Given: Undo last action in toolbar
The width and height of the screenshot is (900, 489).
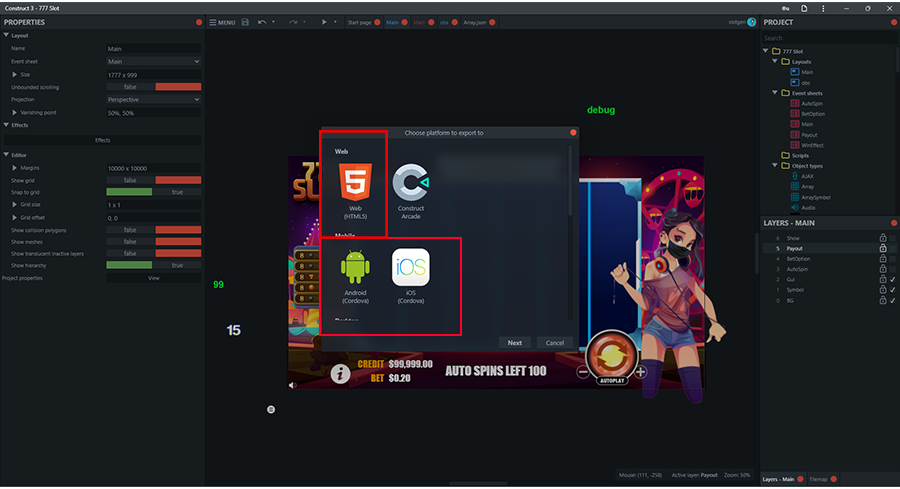Looking at the screenshot, I should 262,22.
